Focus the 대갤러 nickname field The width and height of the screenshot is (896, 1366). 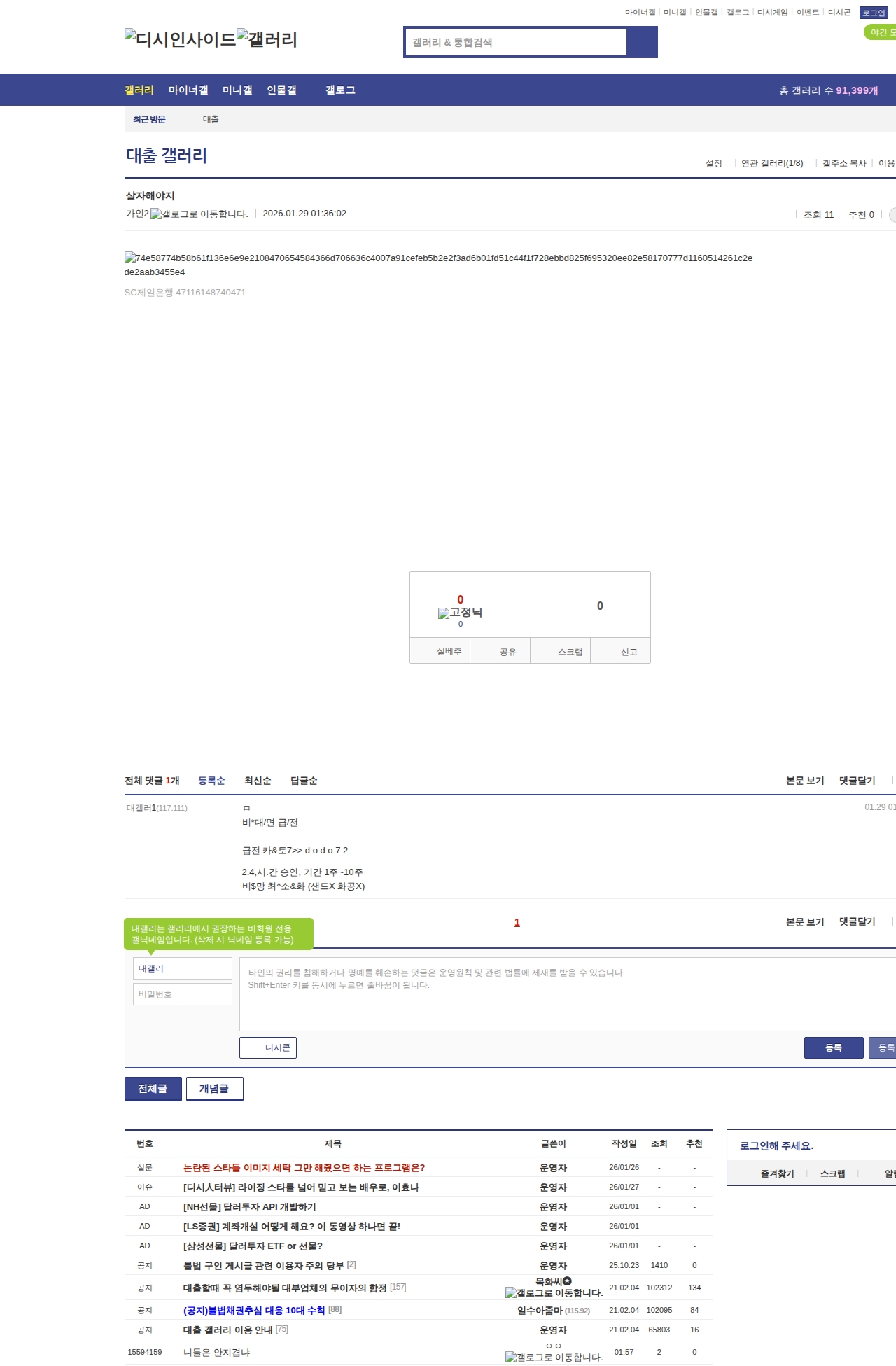(x=183, y=968)
